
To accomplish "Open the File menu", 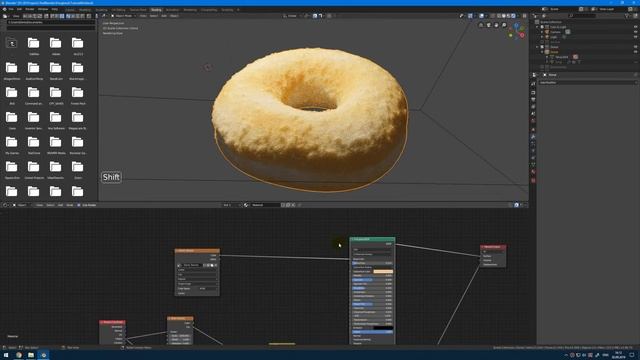I will [11, 9].
